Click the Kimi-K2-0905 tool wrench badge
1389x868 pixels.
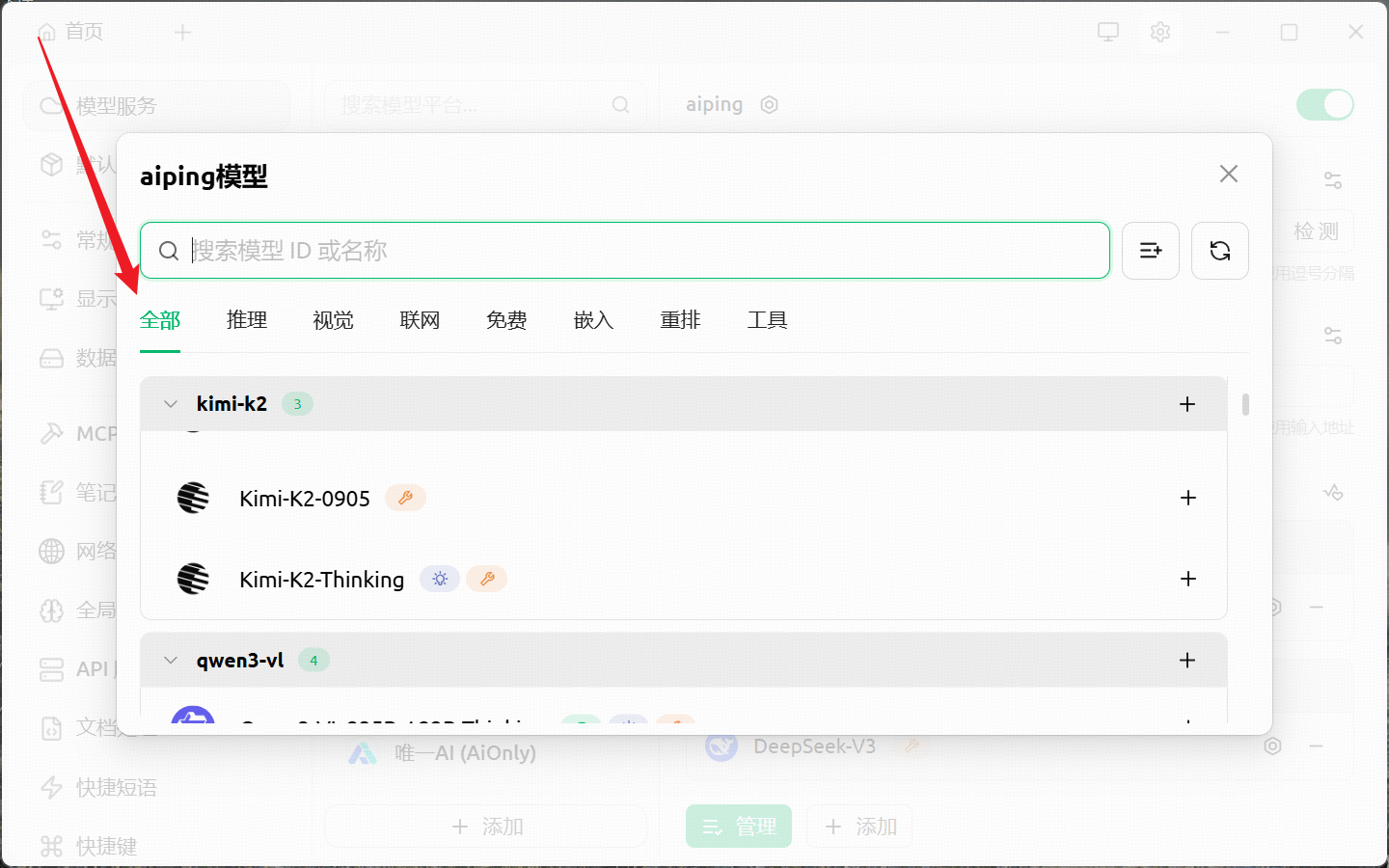point(405,498)
